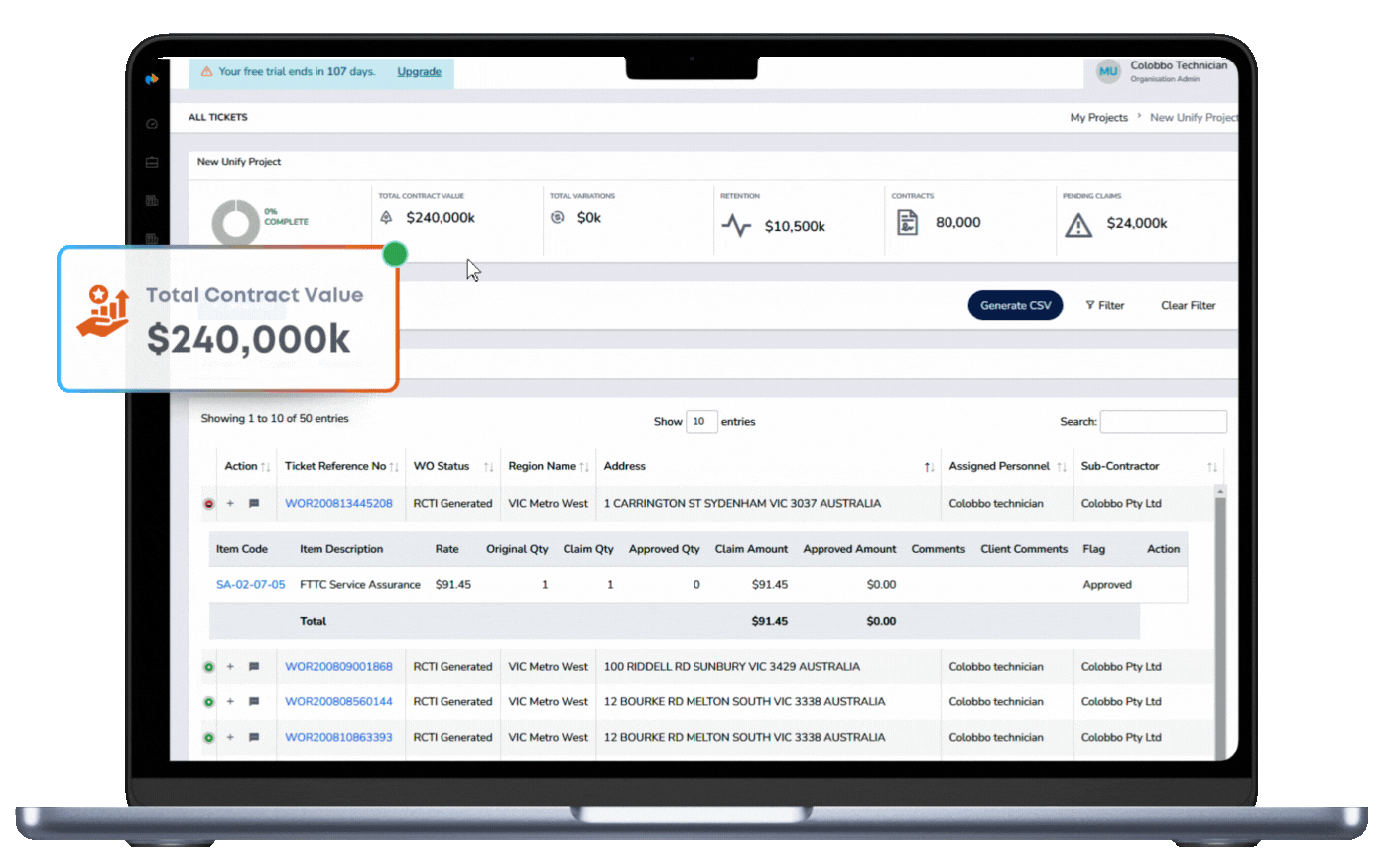Click the Generate CSV button
Image resolution: width=1389 pixels, height=868 pixels.
[1015, 305]
